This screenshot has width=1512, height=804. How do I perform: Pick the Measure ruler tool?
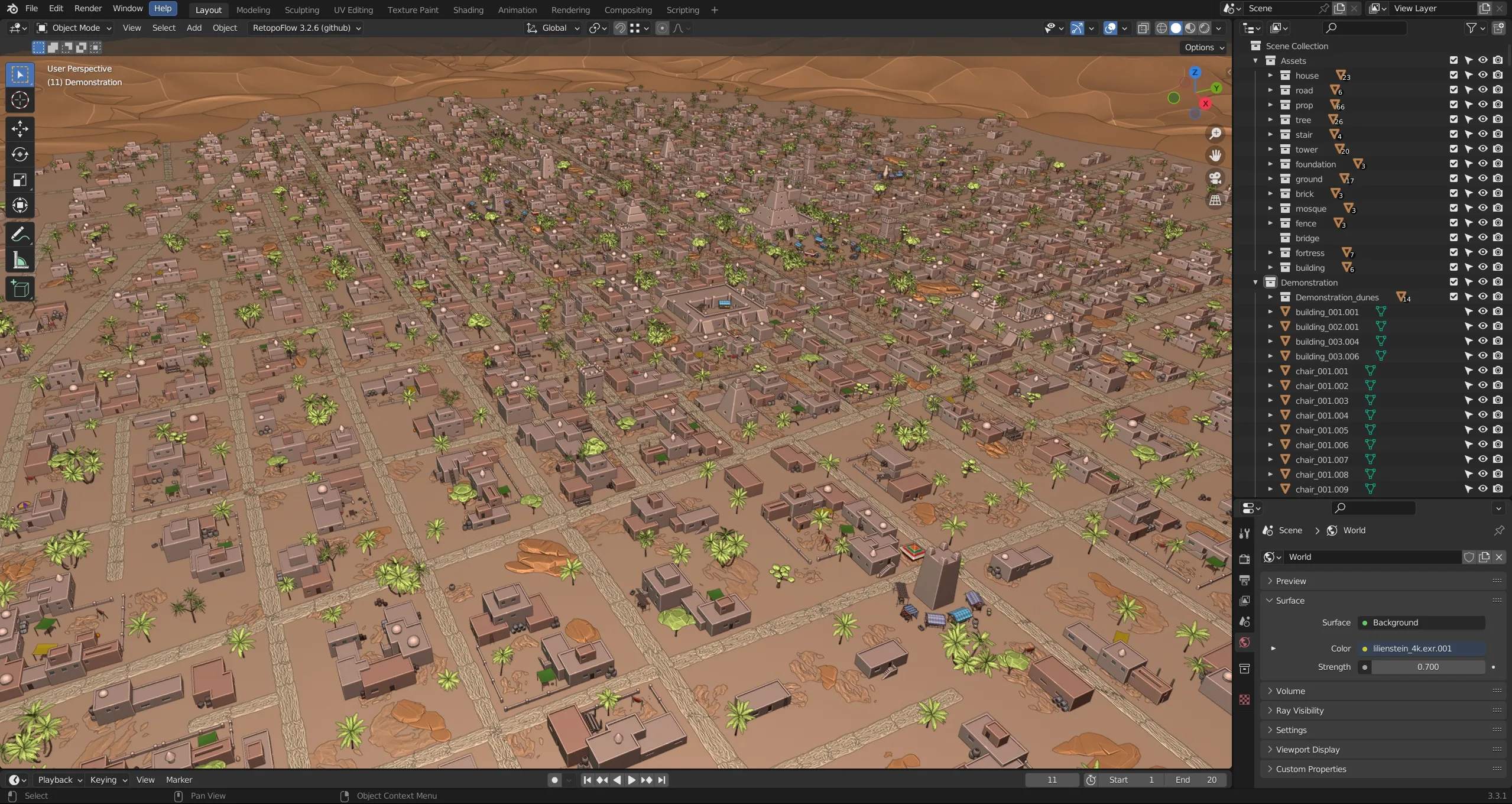(x=20, y=261)
